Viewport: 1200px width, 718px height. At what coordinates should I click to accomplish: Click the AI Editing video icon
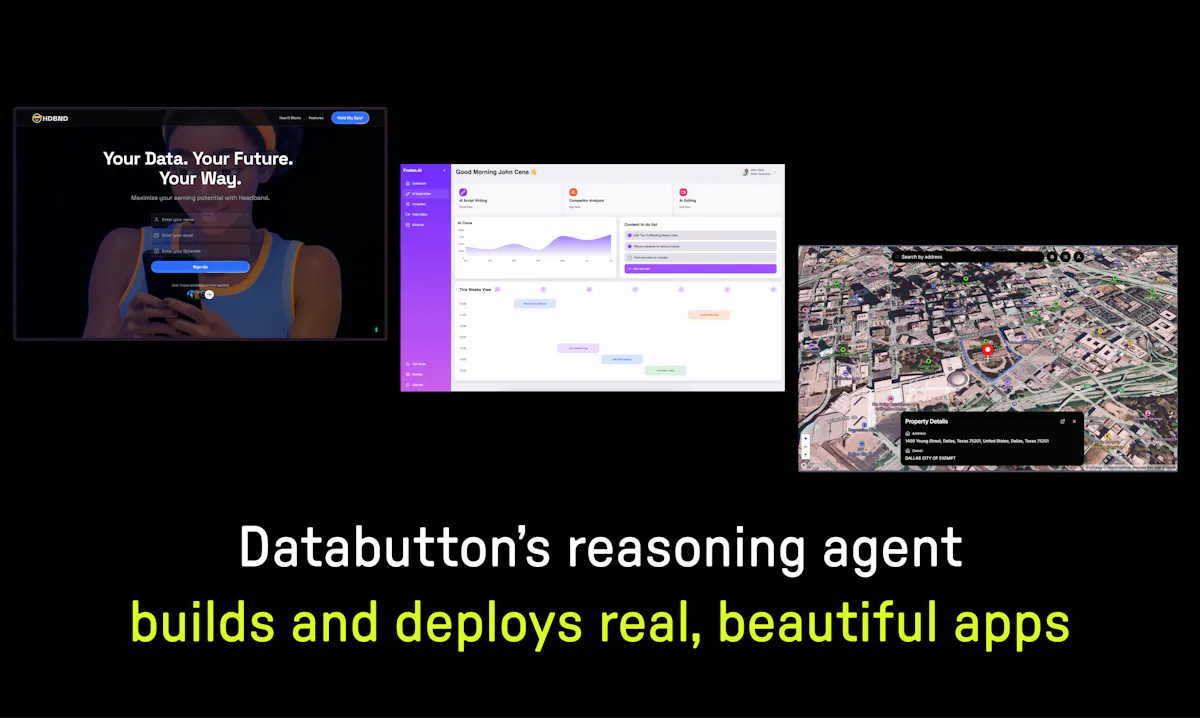click(x=683, y=192)
